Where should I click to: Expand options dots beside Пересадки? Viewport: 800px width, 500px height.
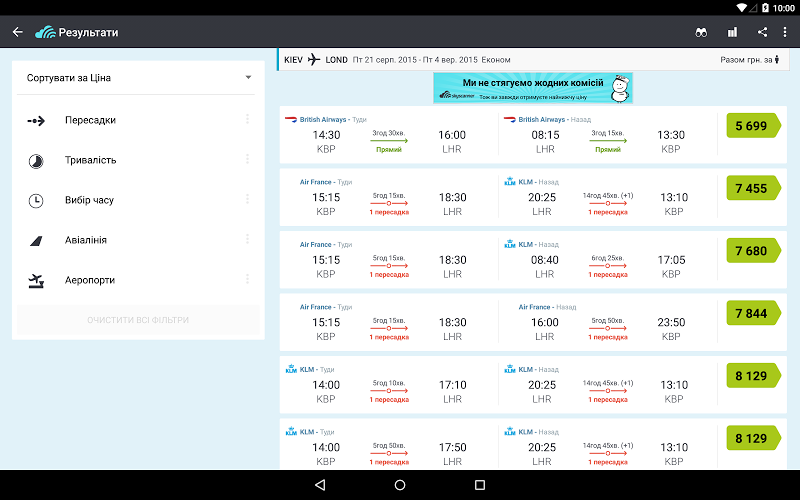pyautogui.click(x=247, y=119)
